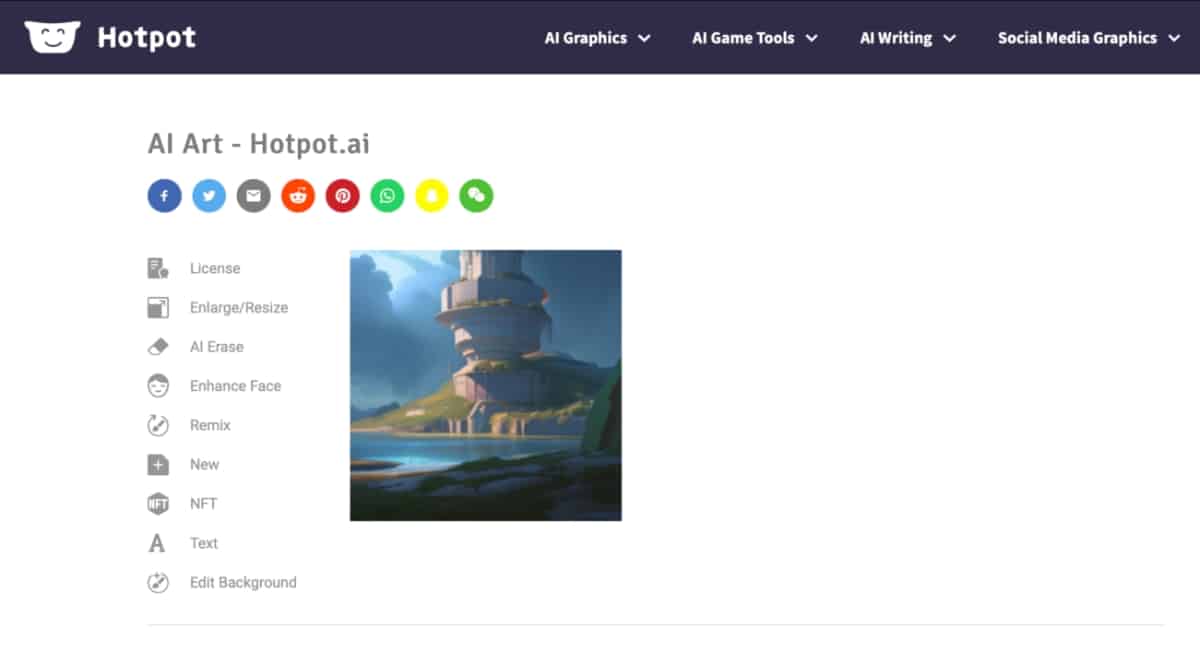Open the Remix link
Screen dimensions: 1200x646
point(210,425)
